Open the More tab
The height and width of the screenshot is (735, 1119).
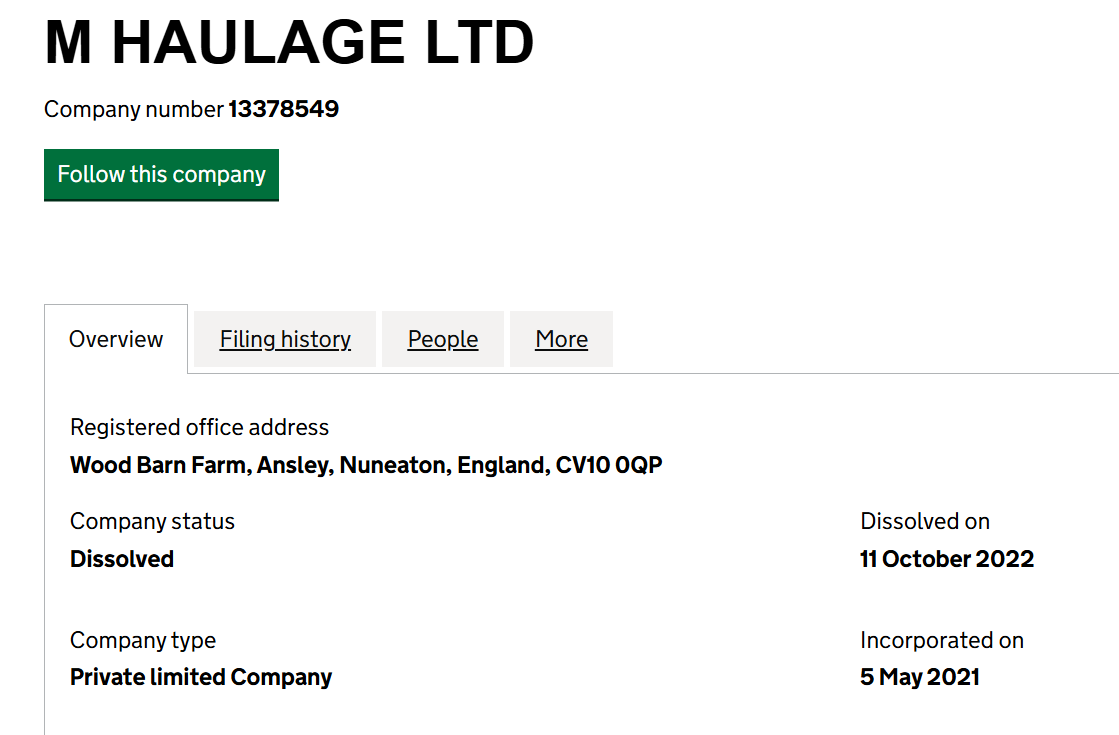[x=562, y=339]
